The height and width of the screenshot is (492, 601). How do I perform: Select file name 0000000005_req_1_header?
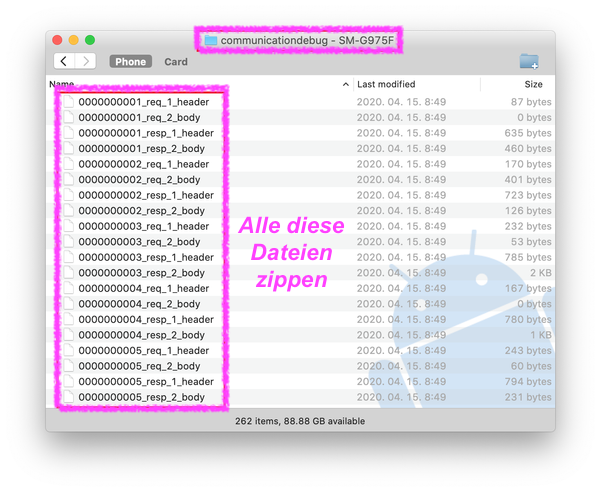click(144, 350)
